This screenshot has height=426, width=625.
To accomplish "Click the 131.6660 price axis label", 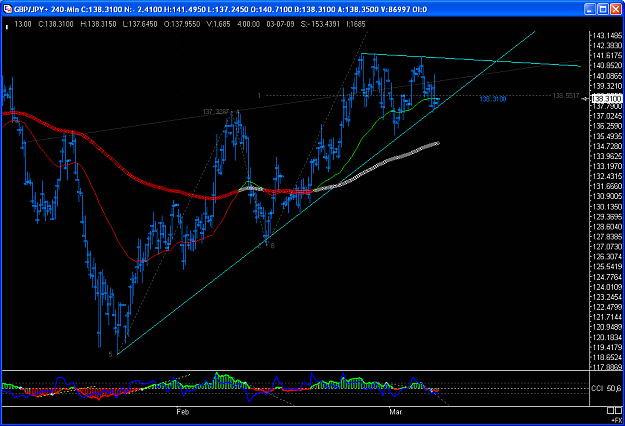I will pyautogui.click(x=607, y=186).
